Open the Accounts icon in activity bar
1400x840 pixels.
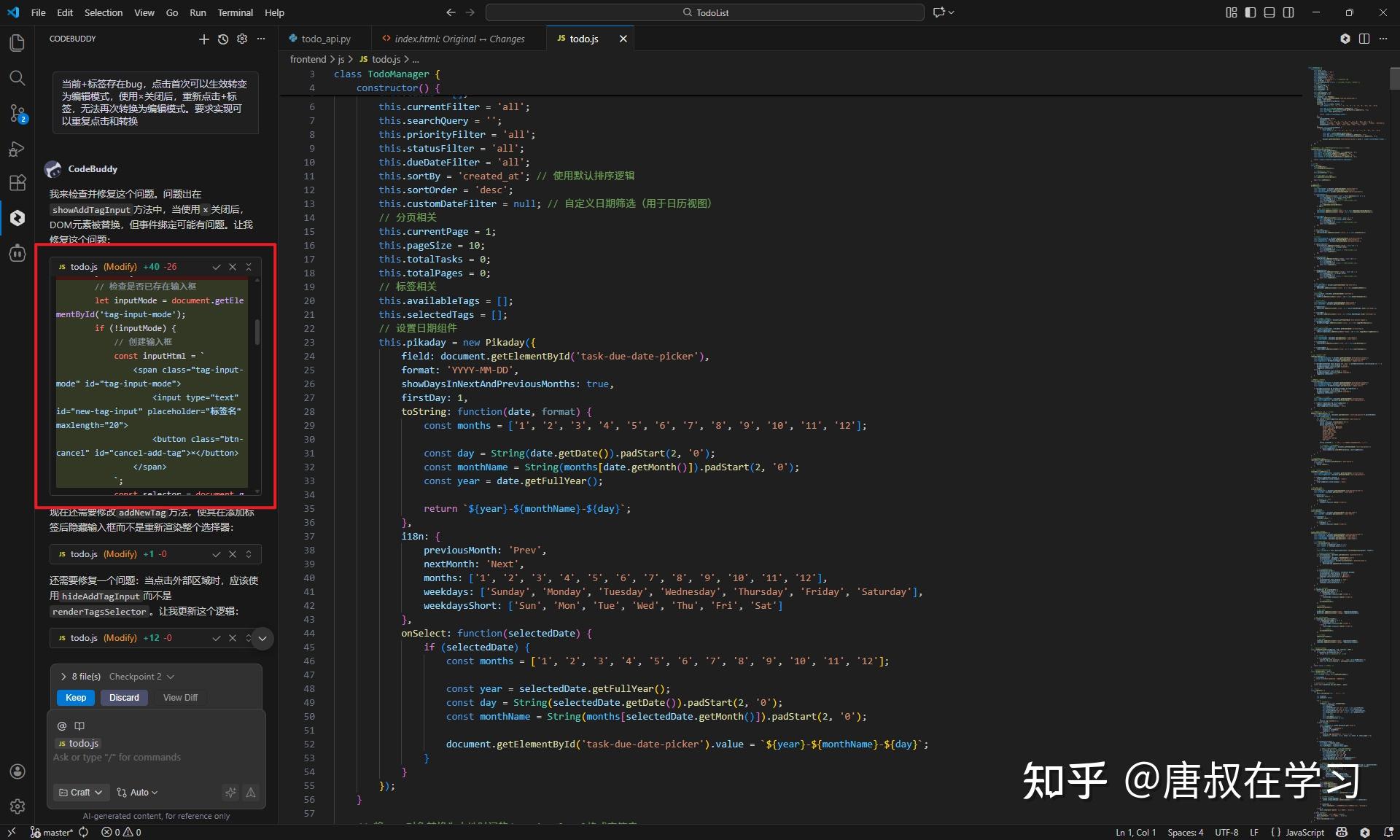17,771
